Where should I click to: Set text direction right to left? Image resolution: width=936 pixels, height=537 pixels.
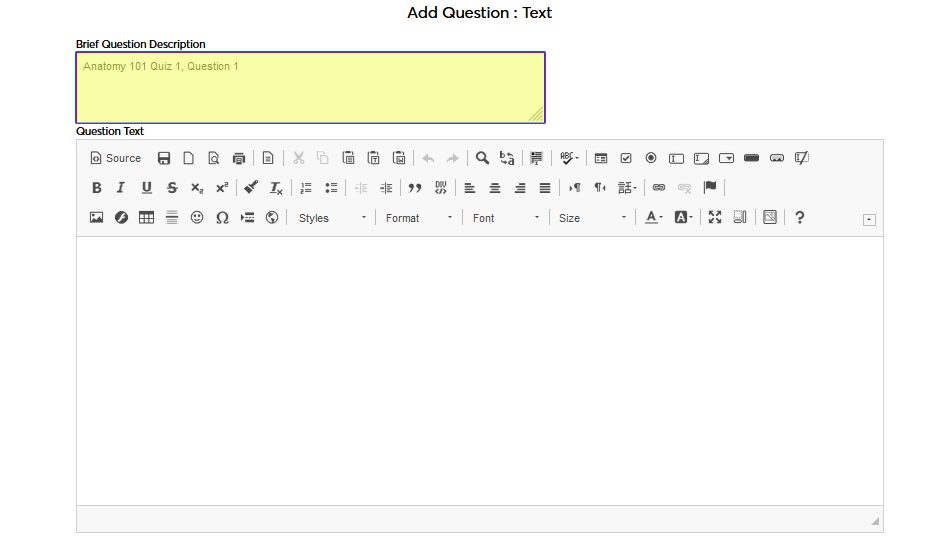599,188
